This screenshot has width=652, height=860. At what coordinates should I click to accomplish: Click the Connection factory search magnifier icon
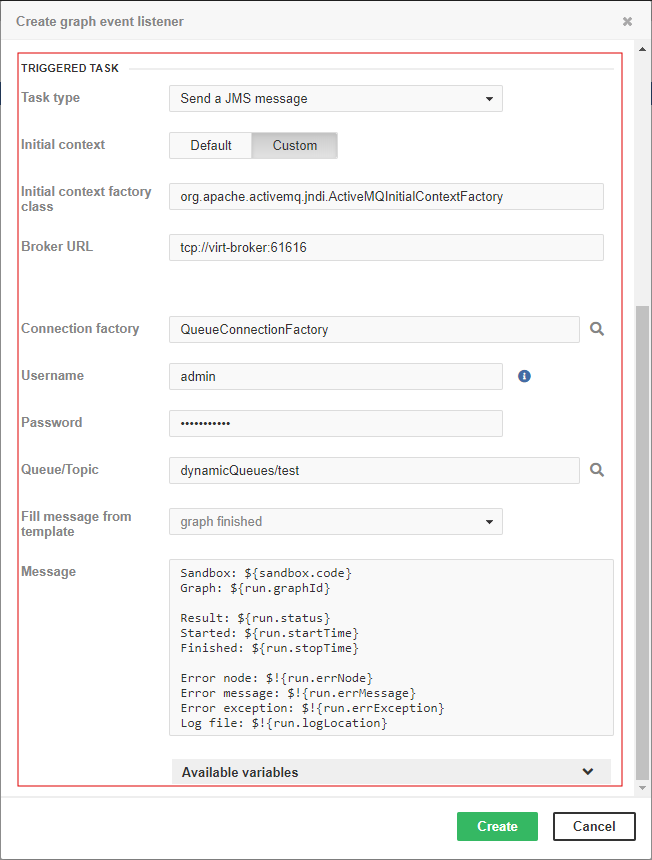point(596,329)
